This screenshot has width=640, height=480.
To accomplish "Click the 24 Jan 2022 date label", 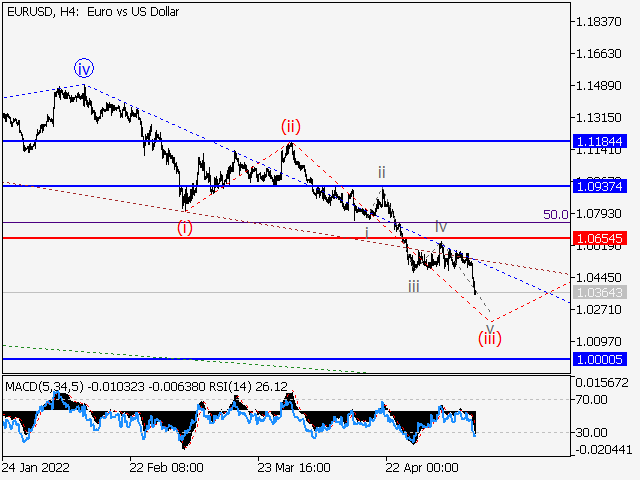I will click(36, 467).
